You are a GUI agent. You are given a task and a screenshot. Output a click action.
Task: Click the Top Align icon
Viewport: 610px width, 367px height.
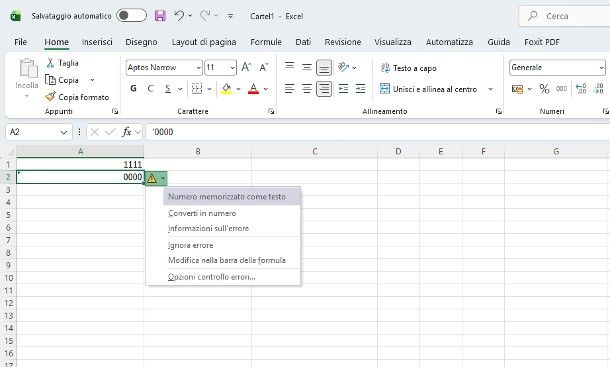pos(289,66)
